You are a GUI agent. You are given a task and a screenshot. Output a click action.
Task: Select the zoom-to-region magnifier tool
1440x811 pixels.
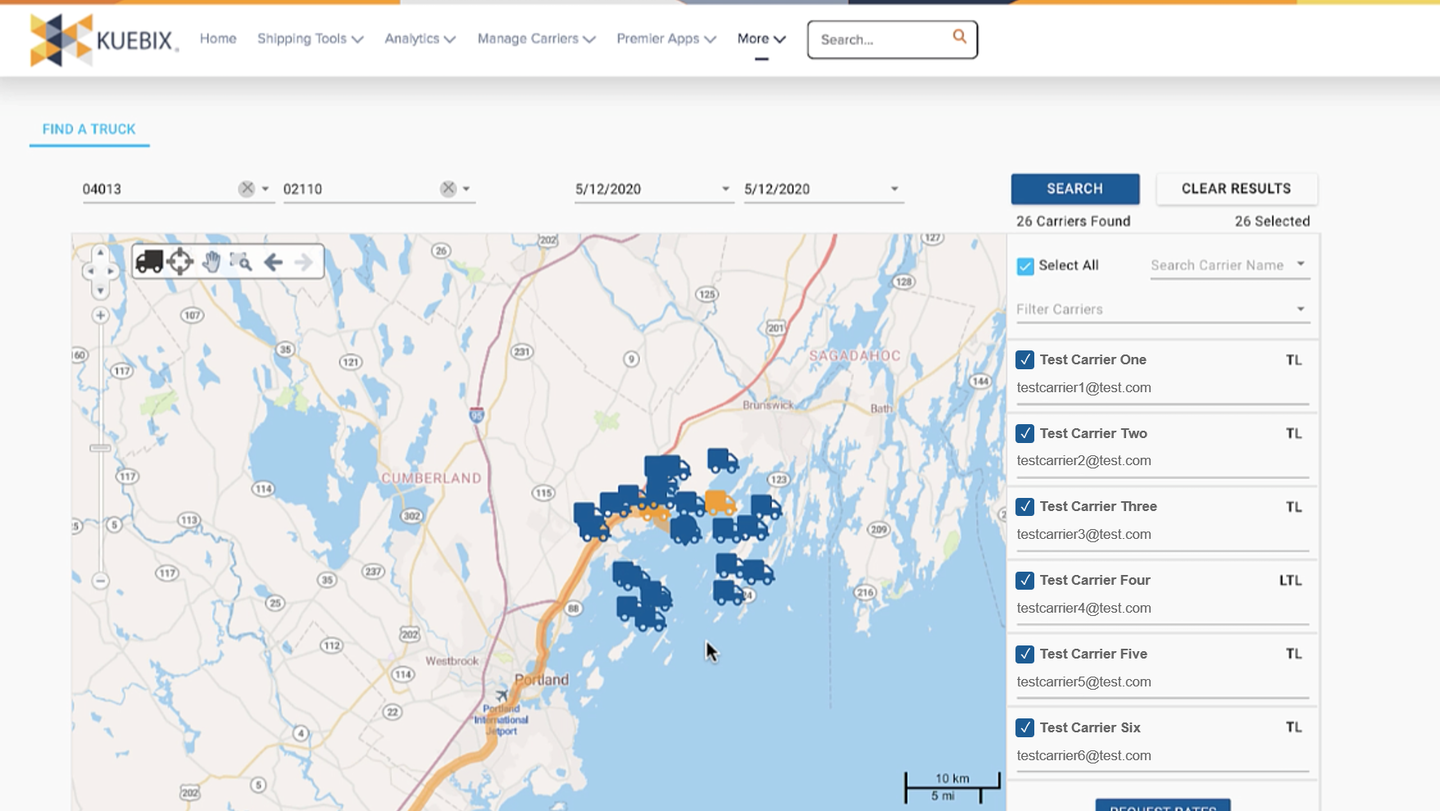(240, 261)
